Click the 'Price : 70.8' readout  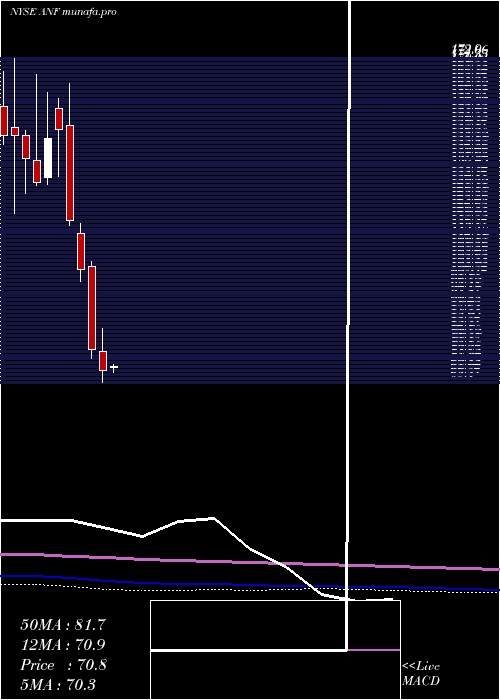63,665
